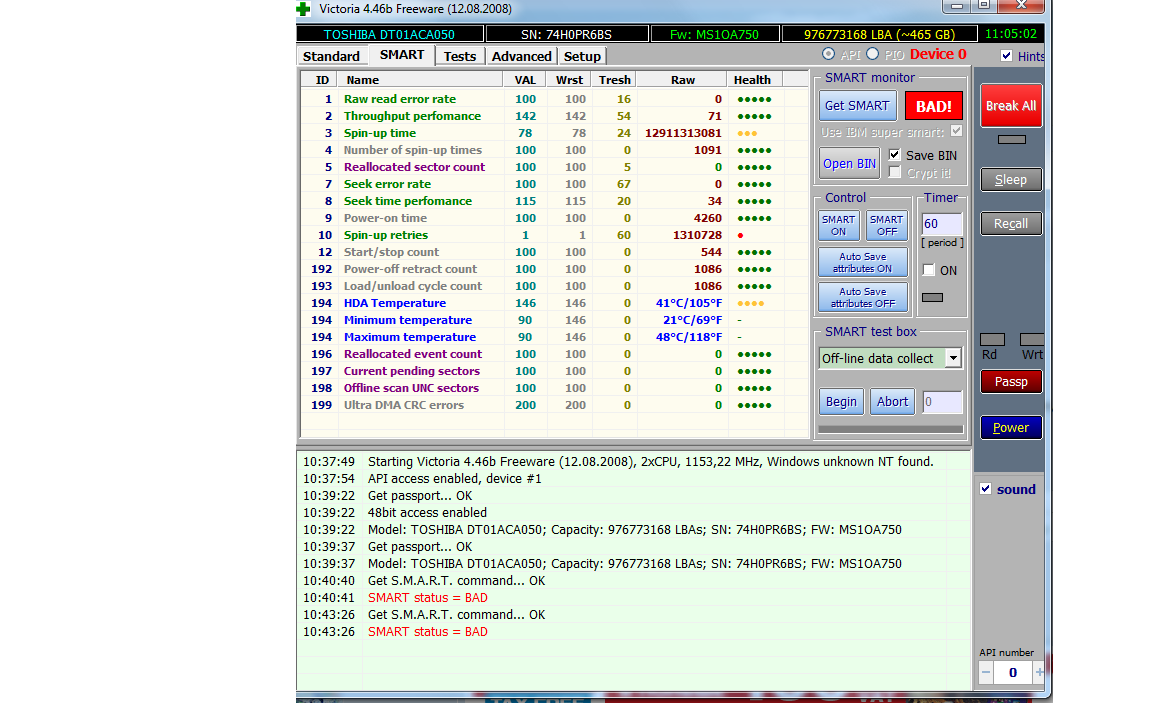Click the SMART test progress bar

[x=890, y=429]
